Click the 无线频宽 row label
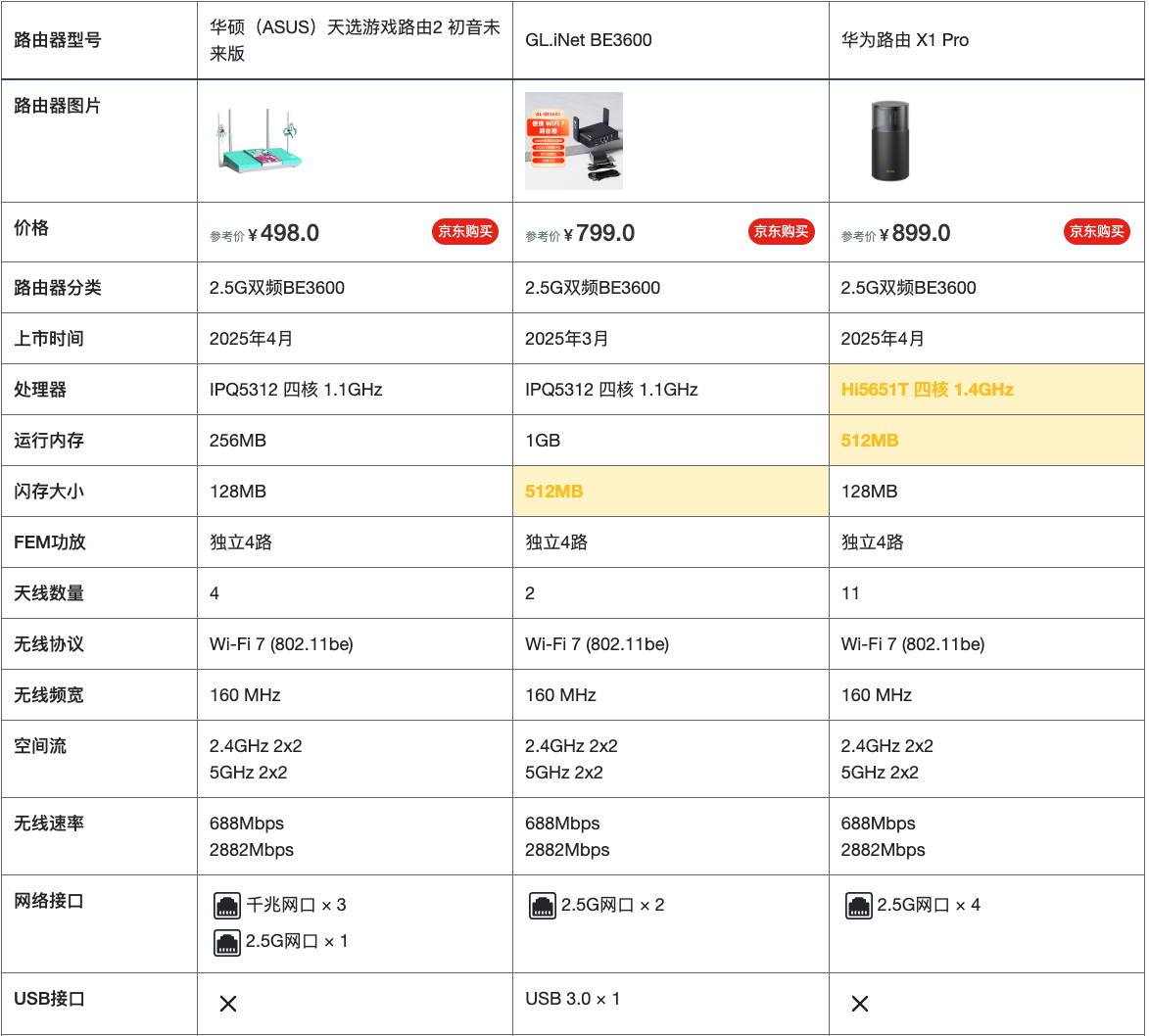1149x1036 pixels. click(49, 694)
